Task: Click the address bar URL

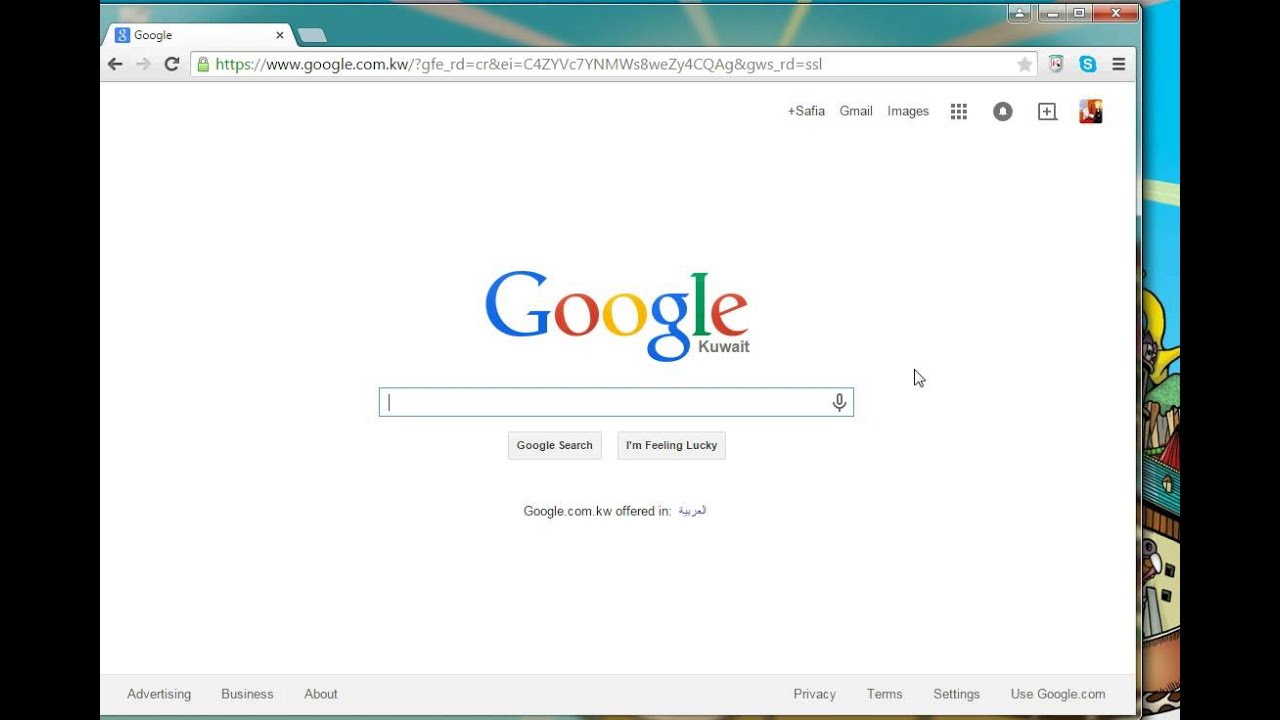Action: (x=518, y=64)
